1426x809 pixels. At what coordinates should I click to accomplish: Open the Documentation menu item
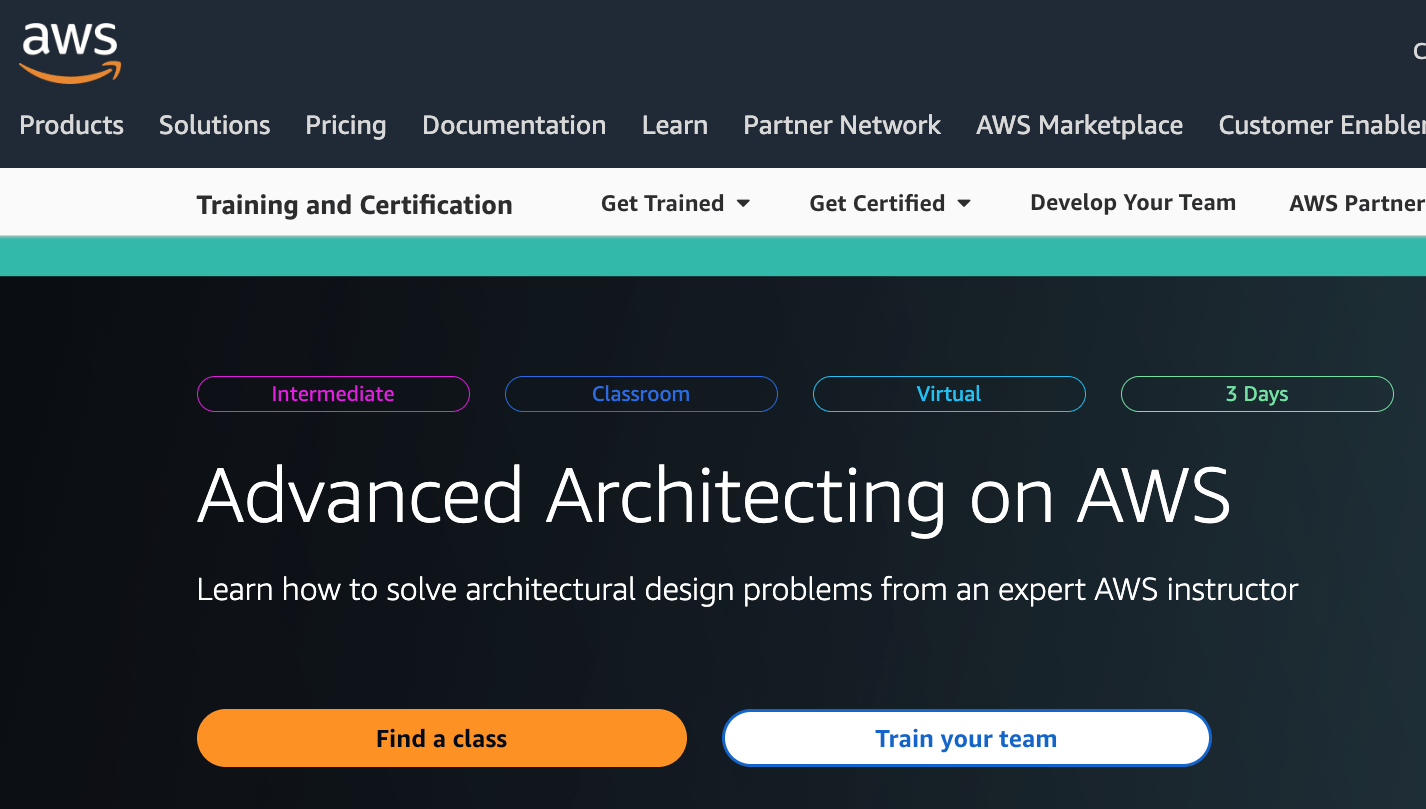[x=514, y=125]
